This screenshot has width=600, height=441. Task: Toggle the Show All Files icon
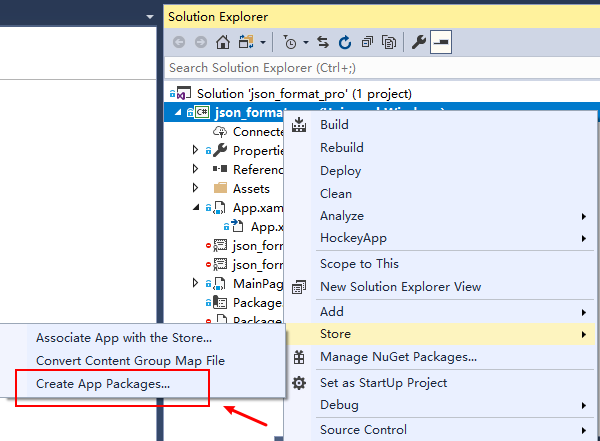[x=389, y=42]
